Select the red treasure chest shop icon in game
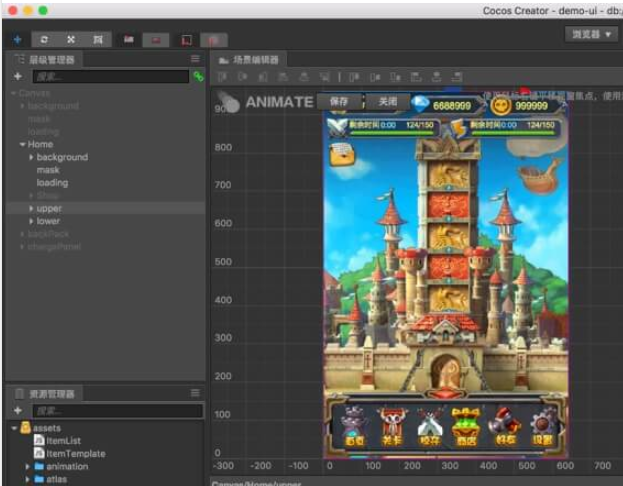 coord(466,426)
